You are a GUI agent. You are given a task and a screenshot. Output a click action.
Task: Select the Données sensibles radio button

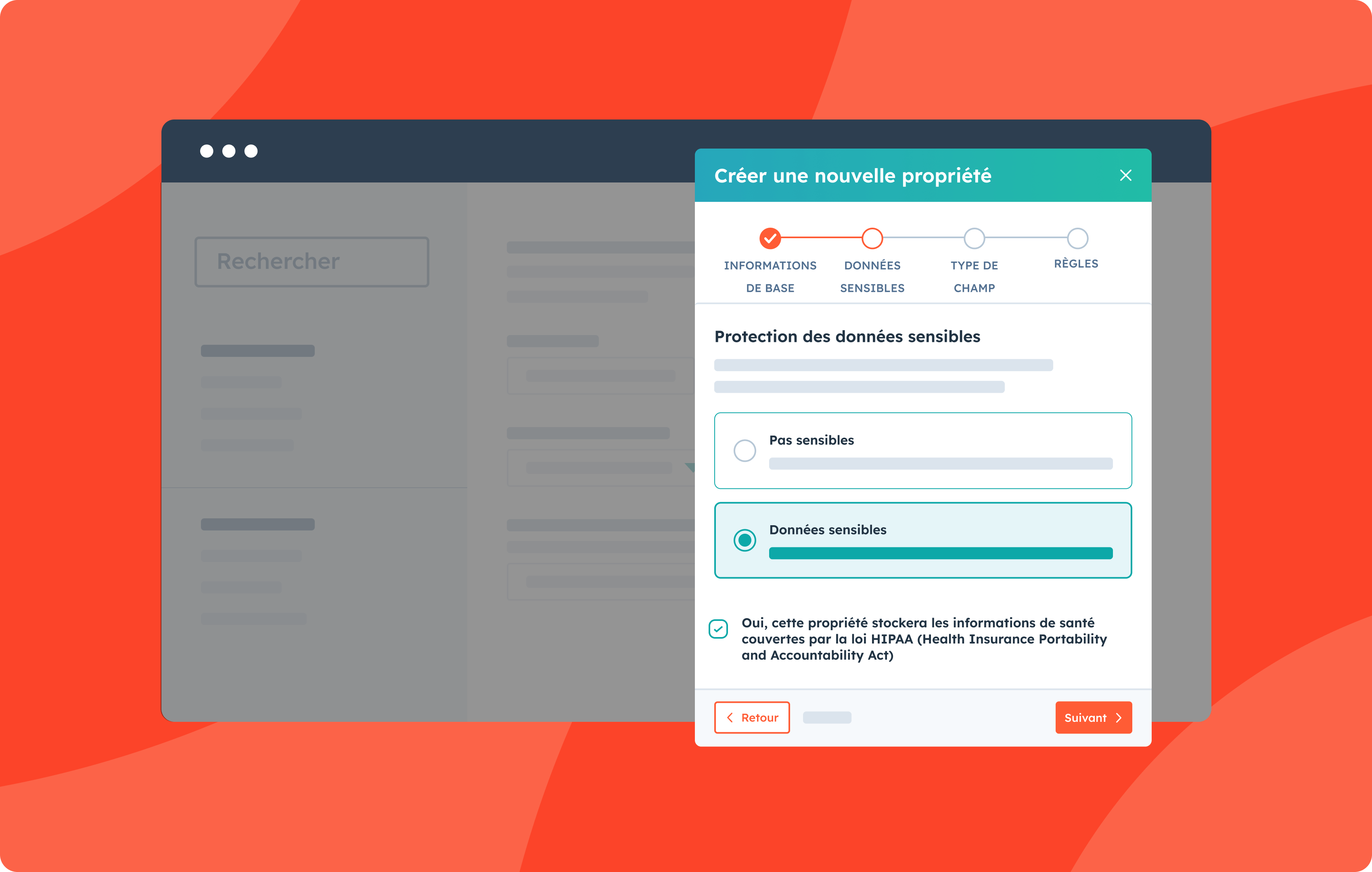coord(744,540)
